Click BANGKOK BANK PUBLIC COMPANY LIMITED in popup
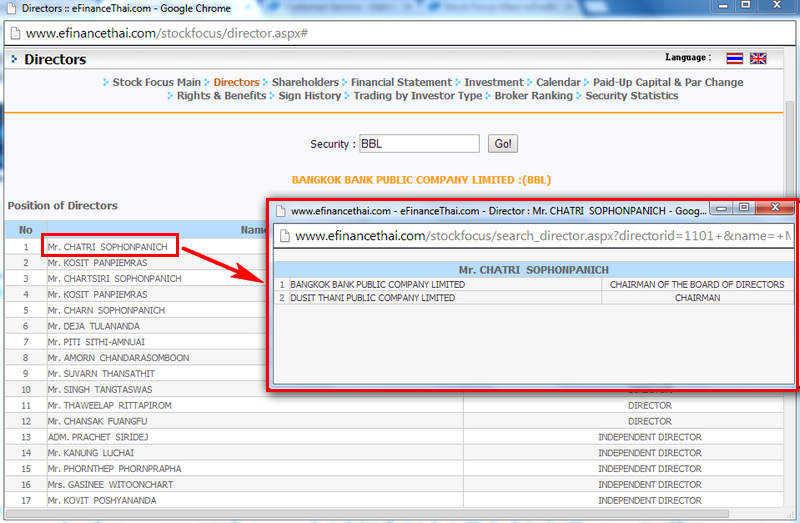 click(x=378, y=284)
